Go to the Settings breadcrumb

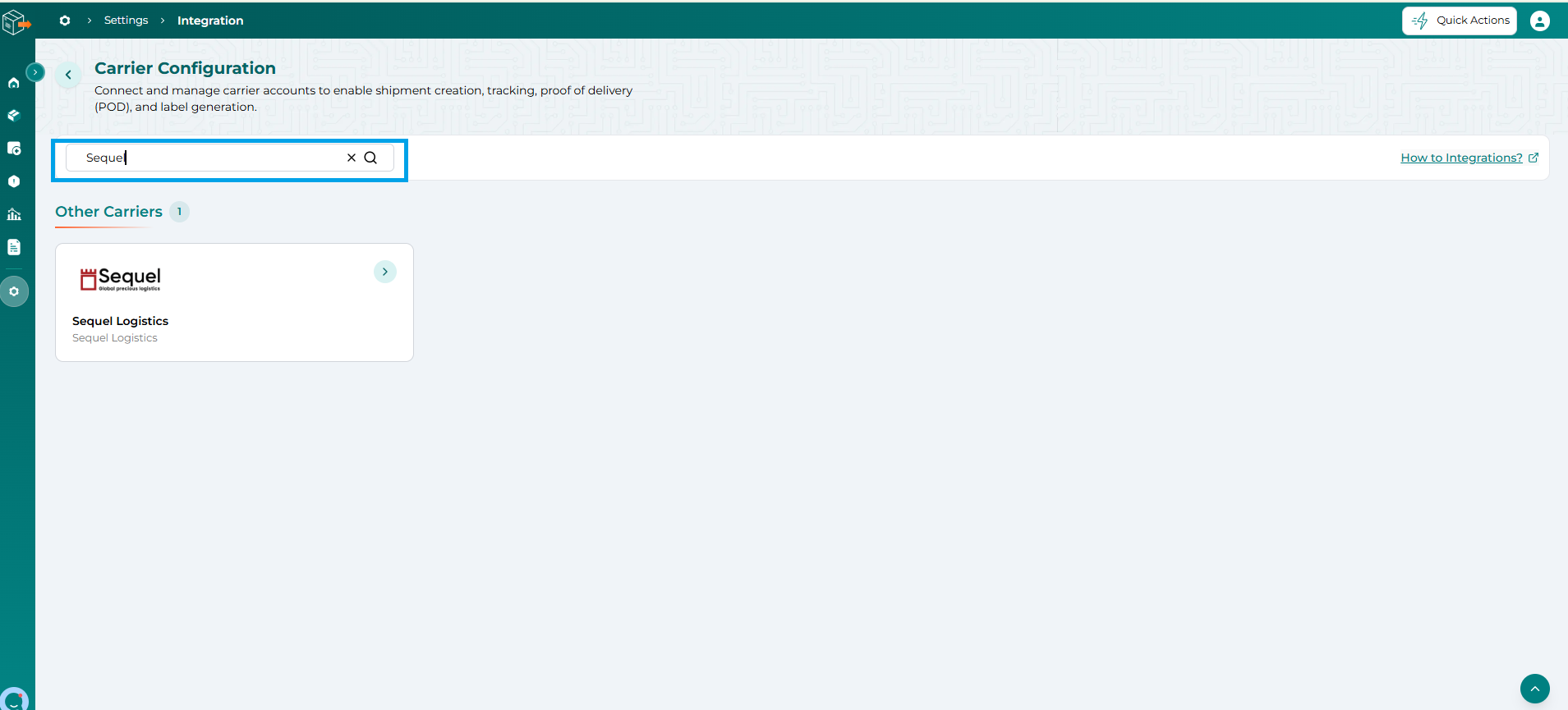126,21
